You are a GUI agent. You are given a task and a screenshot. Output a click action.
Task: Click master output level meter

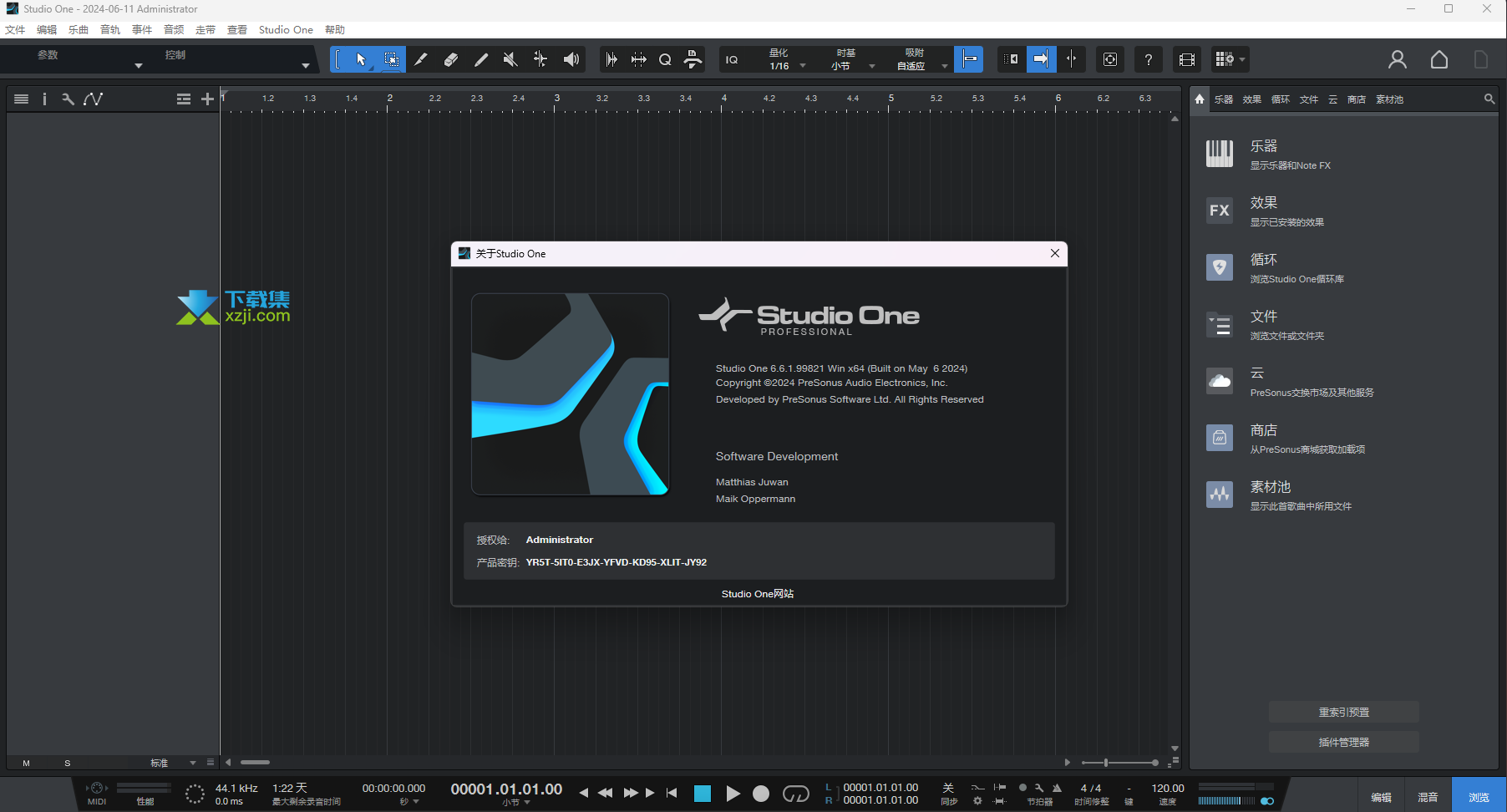pyautogui.click(x=1236, y=786)
